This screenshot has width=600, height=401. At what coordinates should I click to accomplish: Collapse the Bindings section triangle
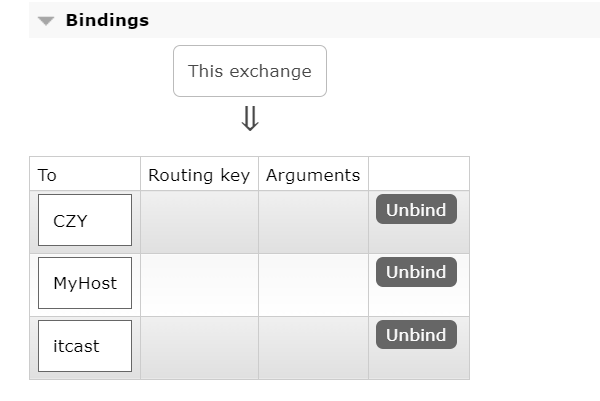[x=46, y=21]
